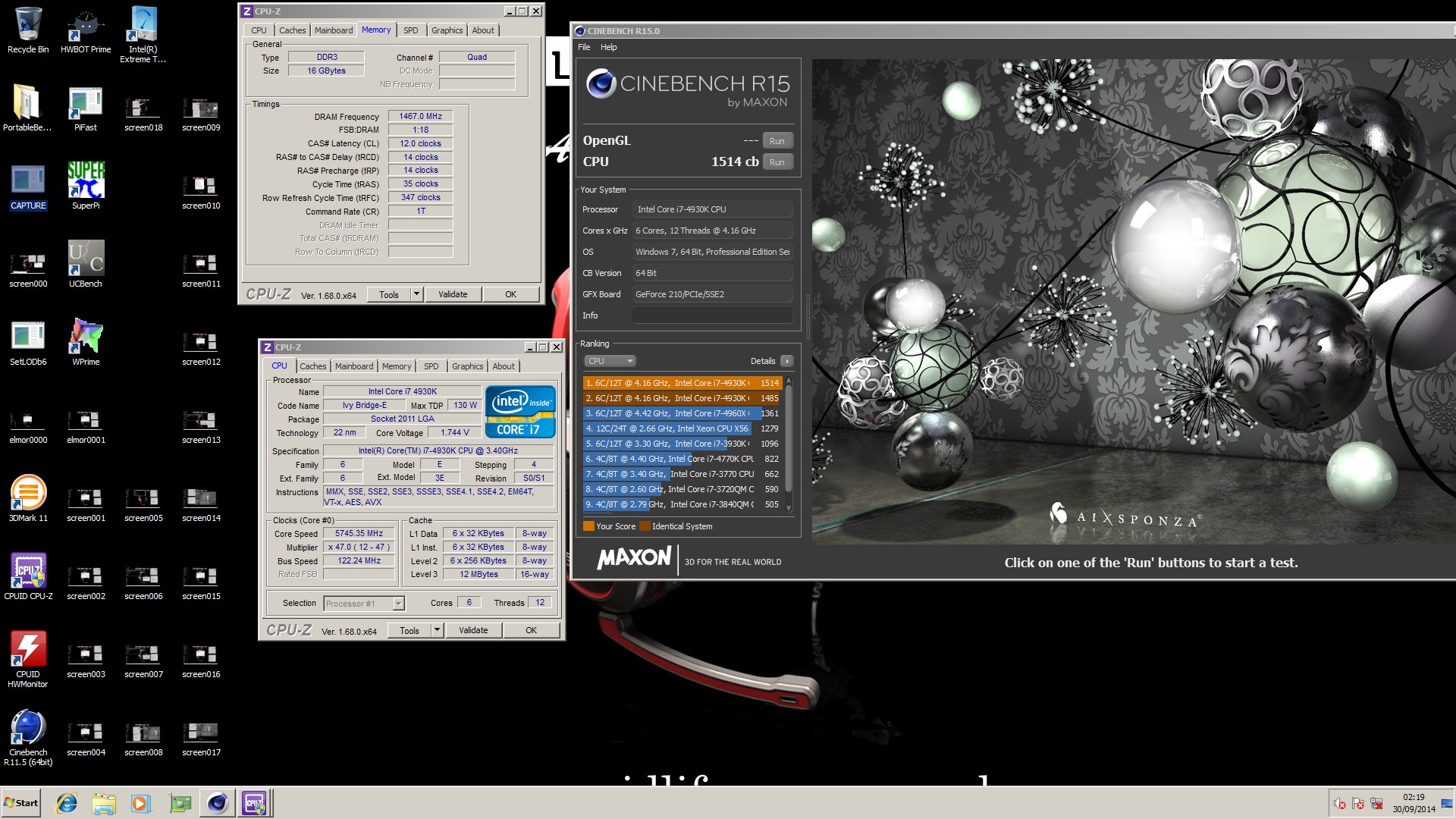Select the CAPTURE desktop icon
The image size is (1456, 819).
coord(28,187)
